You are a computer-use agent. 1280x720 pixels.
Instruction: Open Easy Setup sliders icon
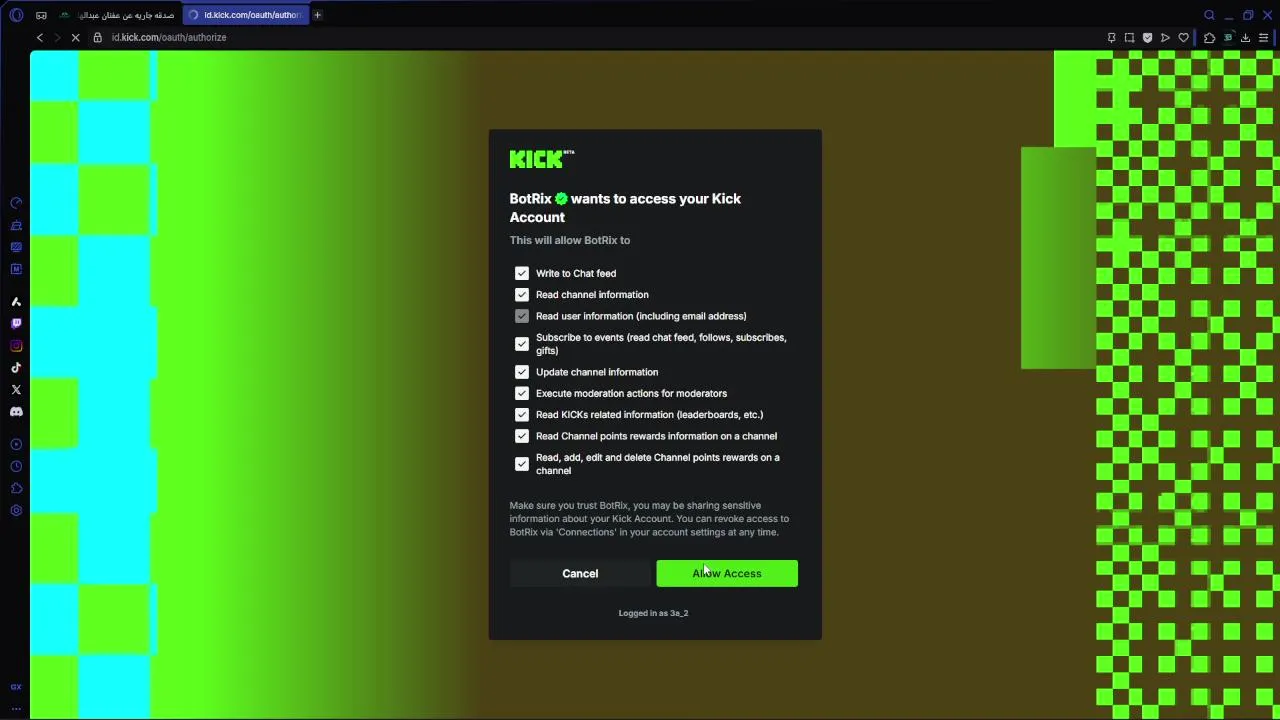point(1264,38)
